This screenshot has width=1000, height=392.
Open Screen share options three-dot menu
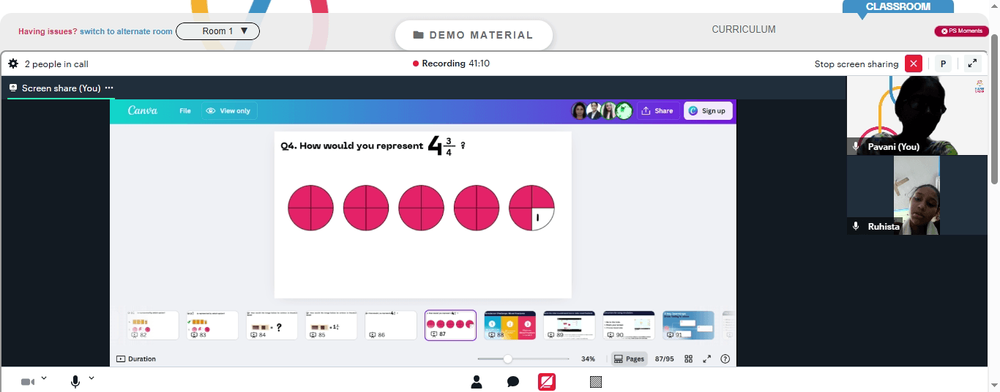point(109,88)
